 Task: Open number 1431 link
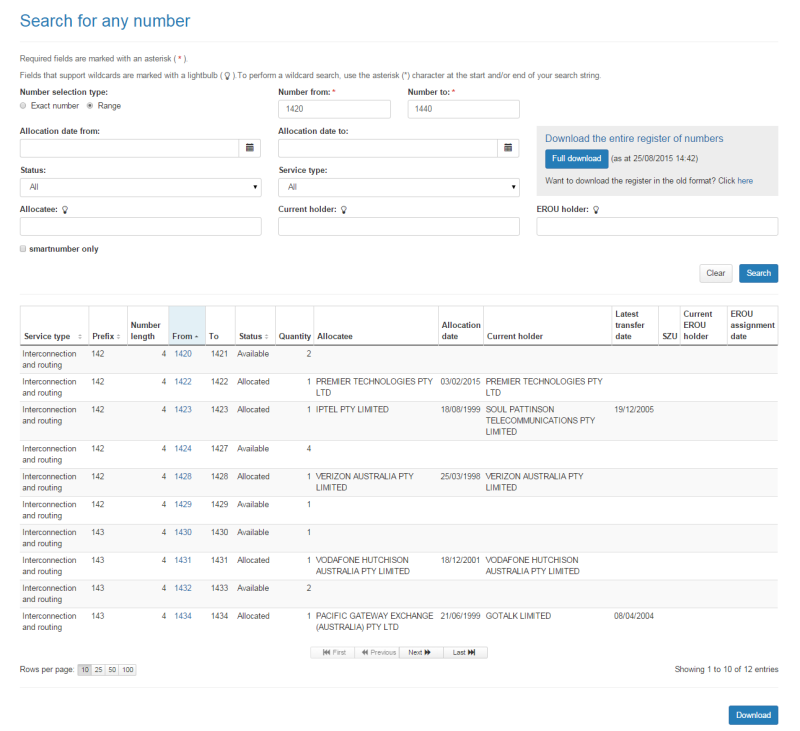pos(183,560)
